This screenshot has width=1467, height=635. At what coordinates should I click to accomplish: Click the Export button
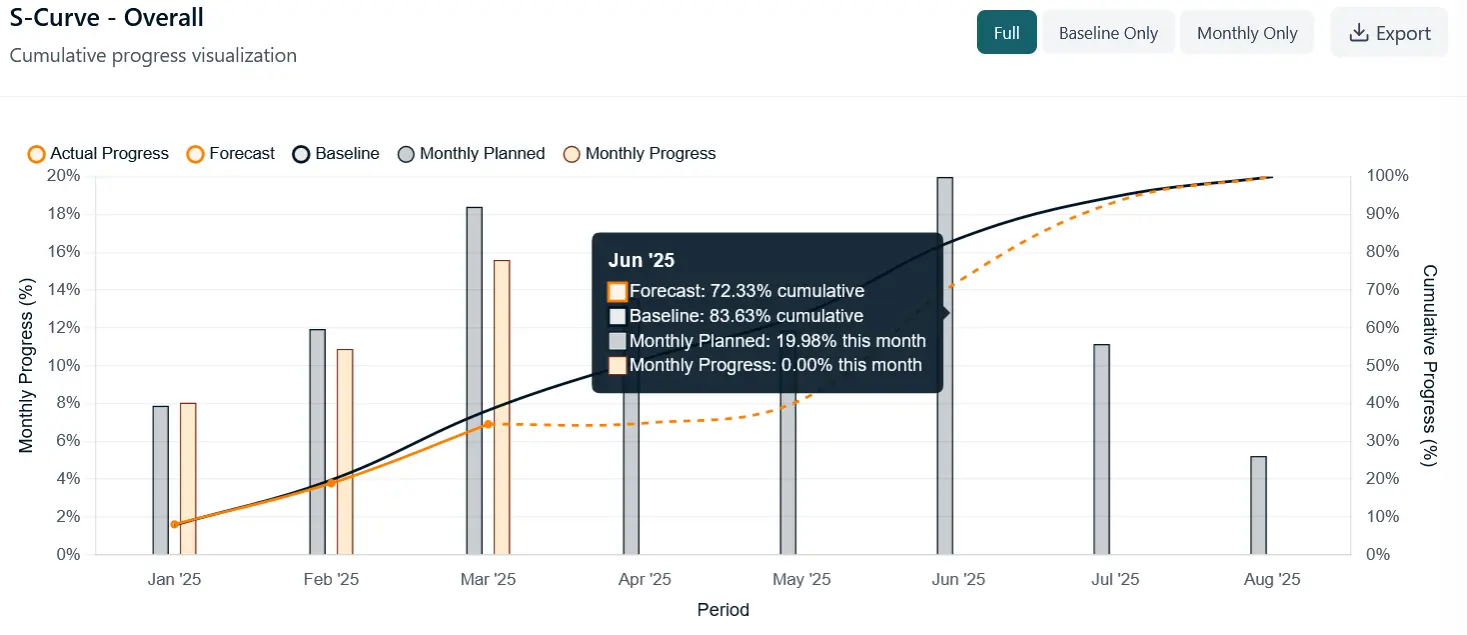pos(1389,32)
